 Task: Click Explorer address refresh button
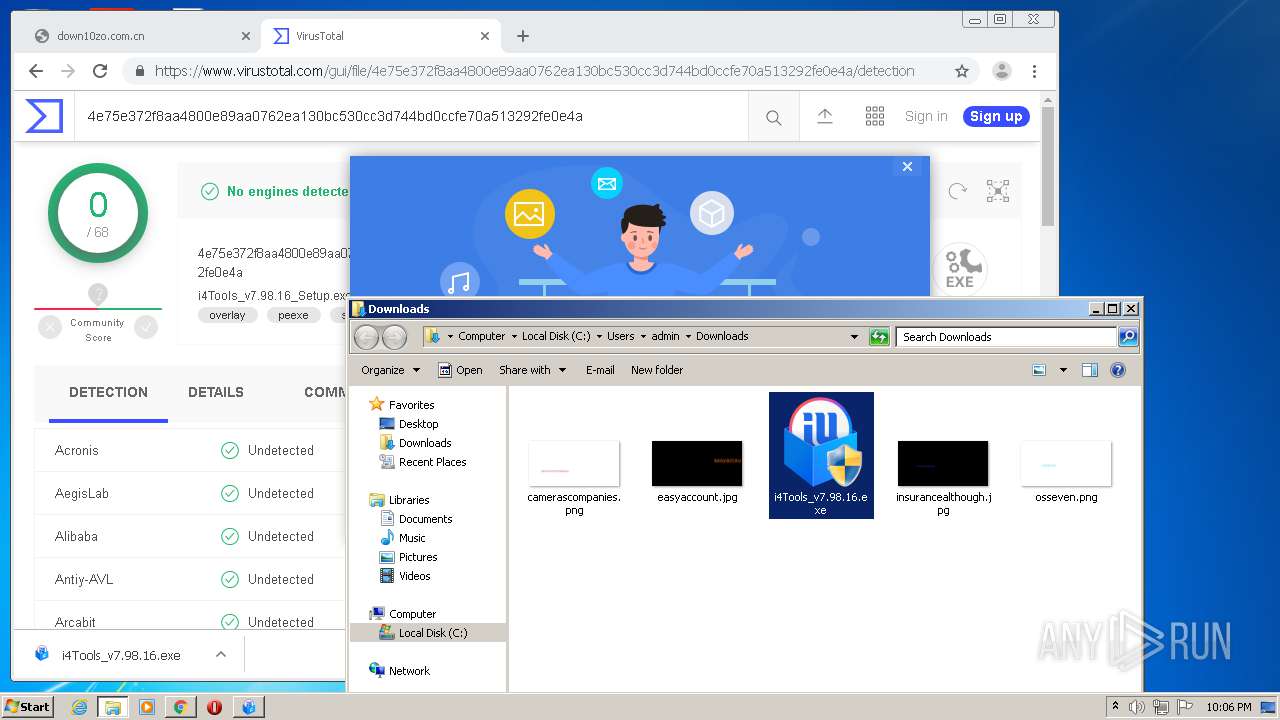pyautogui.click(x=879, y=337)
